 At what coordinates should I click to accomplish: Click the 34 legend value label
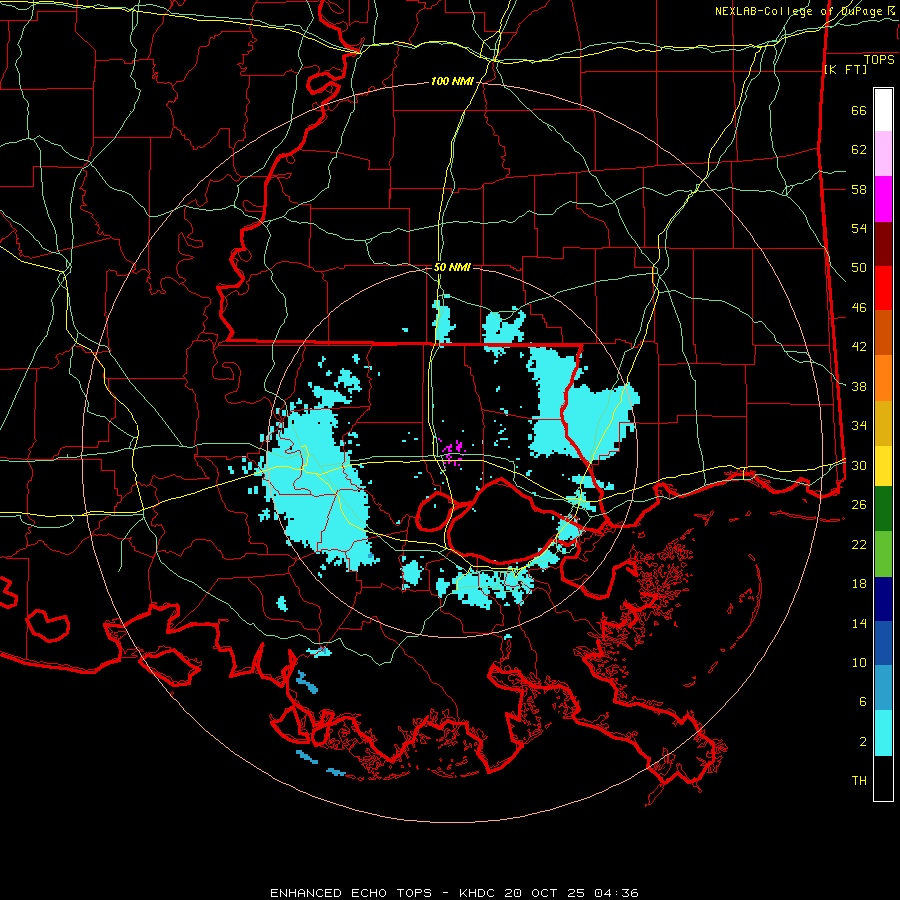pyautogui.click(x=859, y=426)
